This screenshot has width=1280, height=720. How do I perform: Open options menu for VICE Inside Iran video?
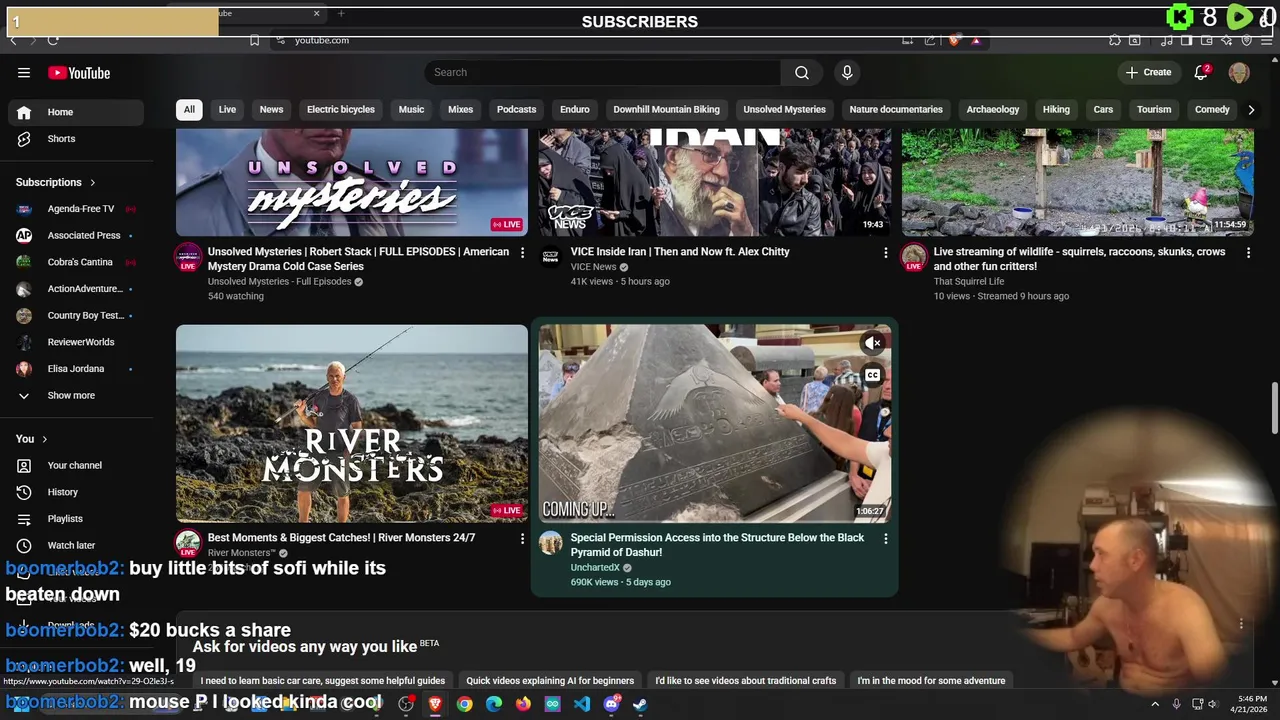click(x=885, y=253)
